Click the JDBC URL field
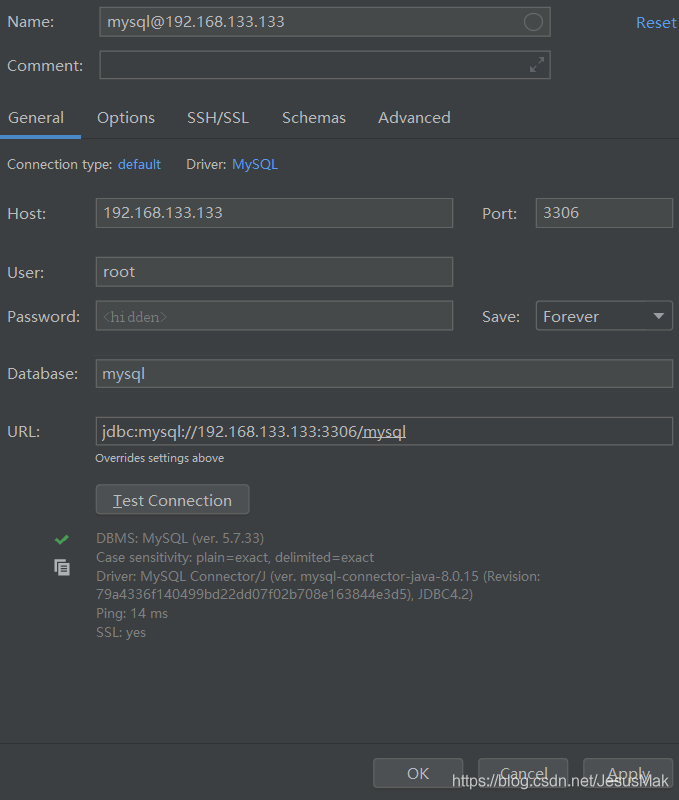This screenshot has height=800, width=679. 384,432
